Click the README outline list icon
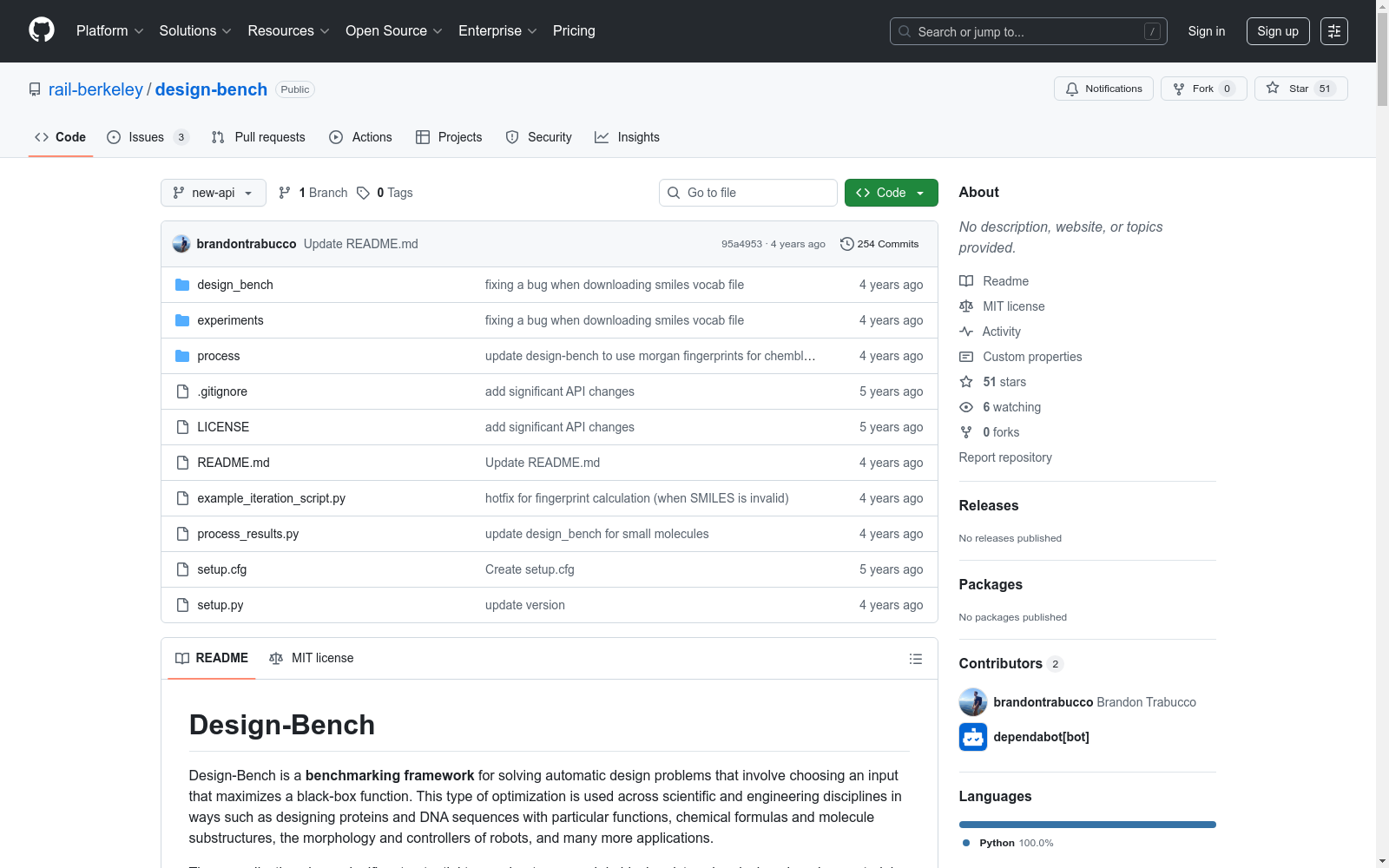The image size is (1389, 868). (915, 659)
